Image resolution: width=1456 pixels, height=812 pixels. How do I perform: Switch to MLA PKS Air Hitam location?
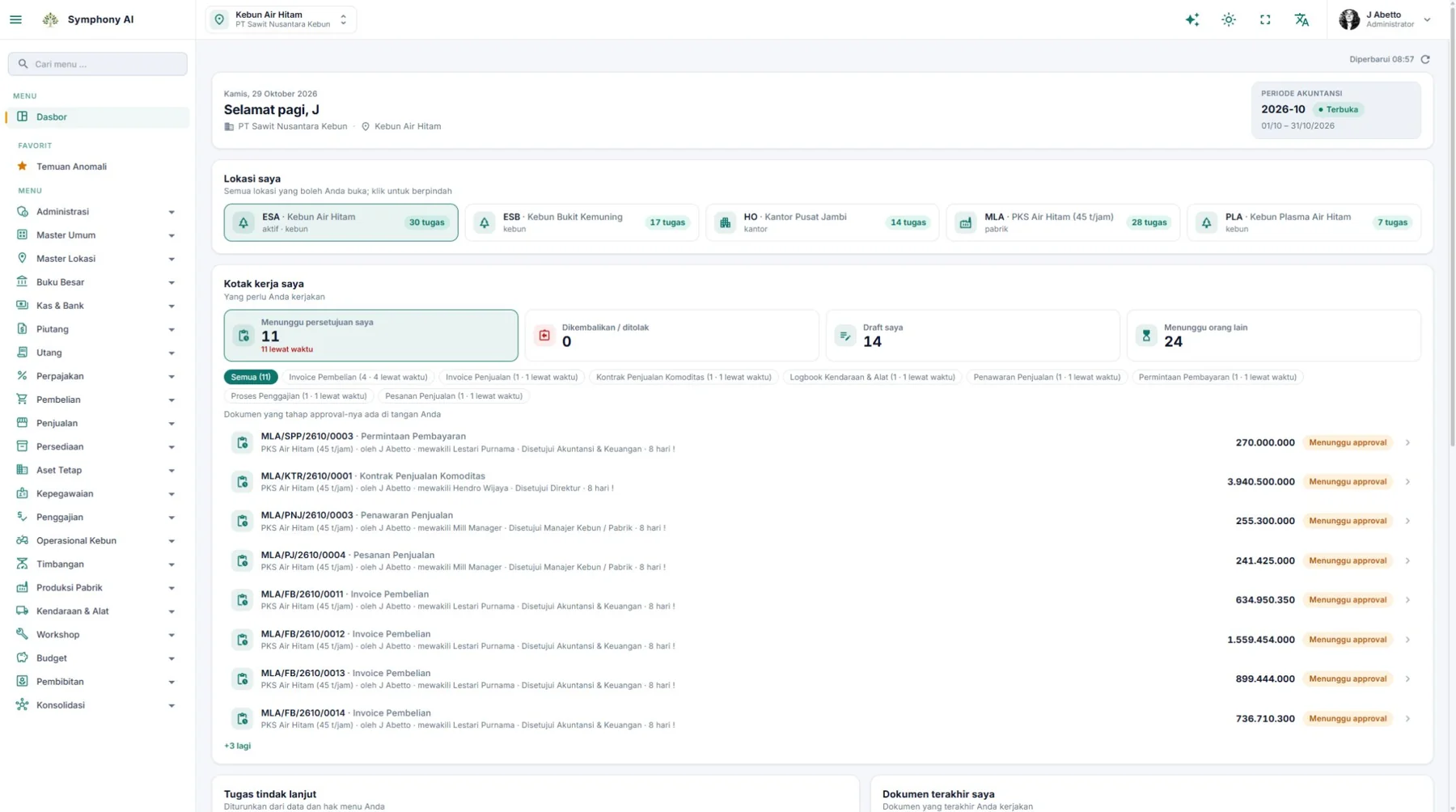1063,222
